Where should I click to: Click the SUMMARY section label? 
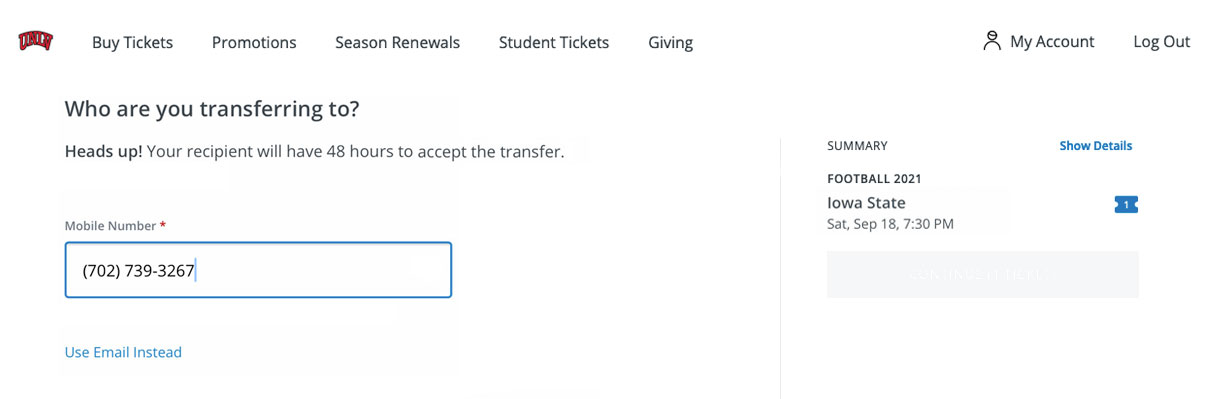pos(857,146)
